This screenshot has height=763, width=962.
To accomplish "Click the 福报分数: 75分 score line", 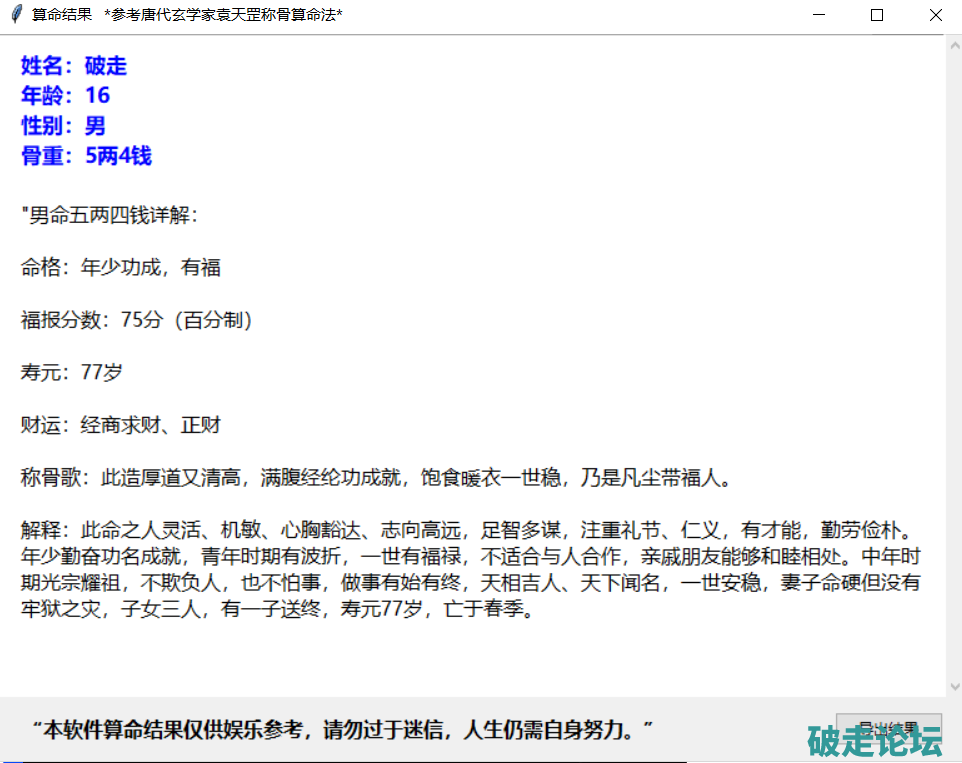I will tap(136, 320).
